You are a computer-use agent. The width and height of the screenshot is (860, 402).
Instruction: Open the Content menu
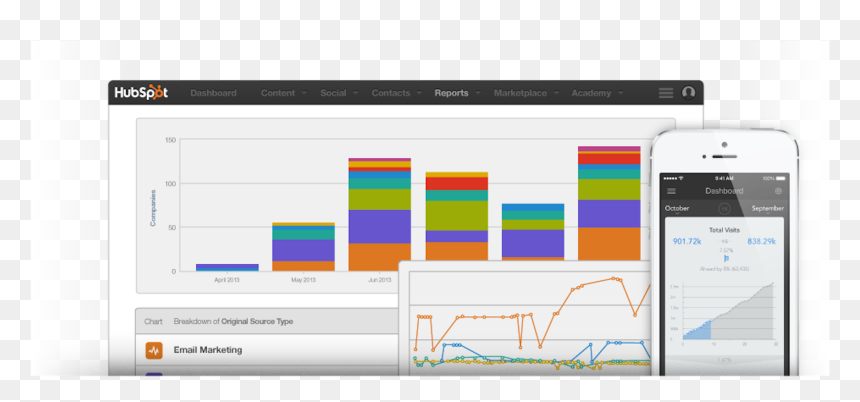(x=278, y=93)
